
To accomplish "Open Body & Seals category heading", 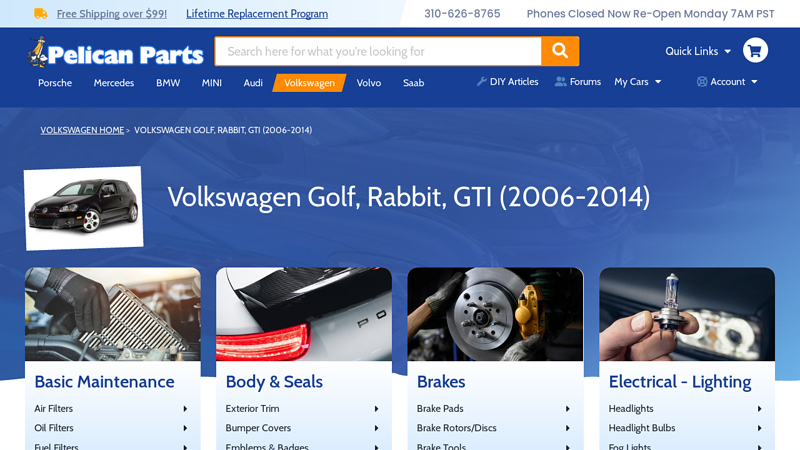I will tap(274, 382).
